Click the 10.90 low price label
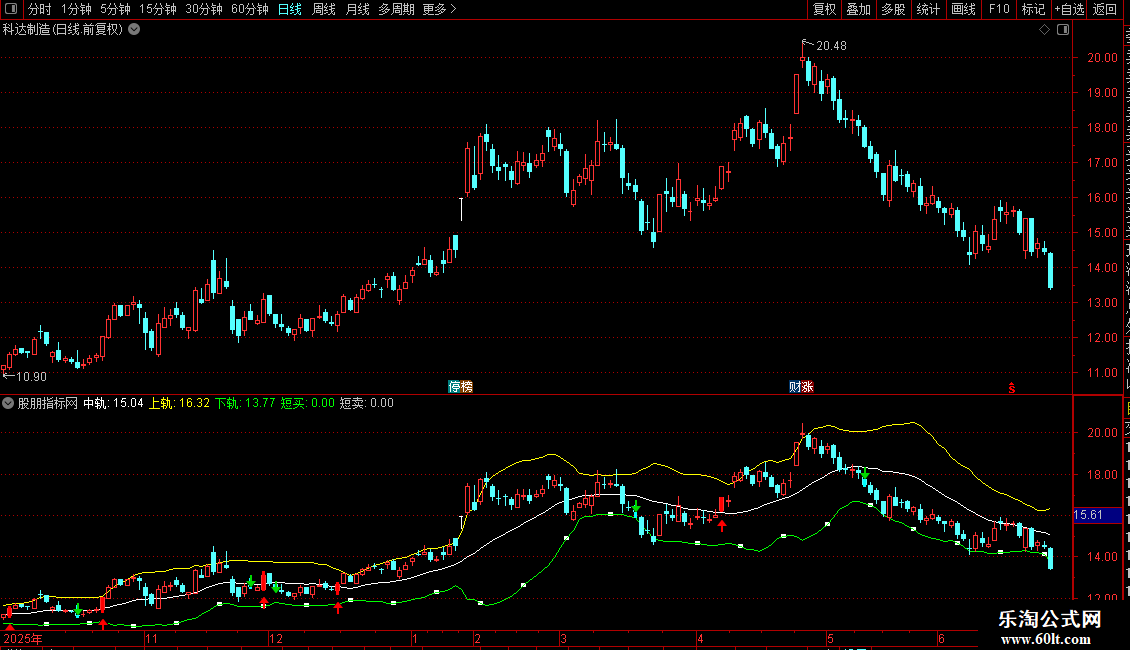Image resolution: width=1130 pixels, height=650 pixels. (31, 377)
